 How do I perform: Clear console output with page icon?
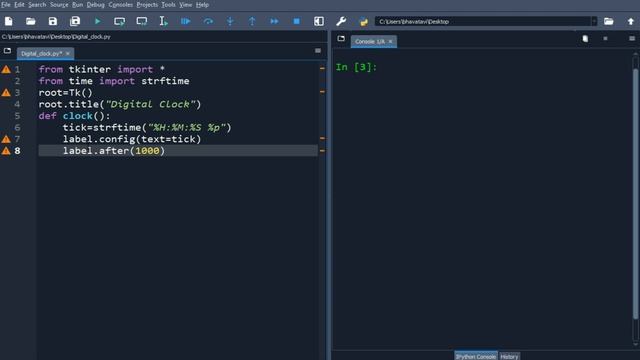[585, 38]
